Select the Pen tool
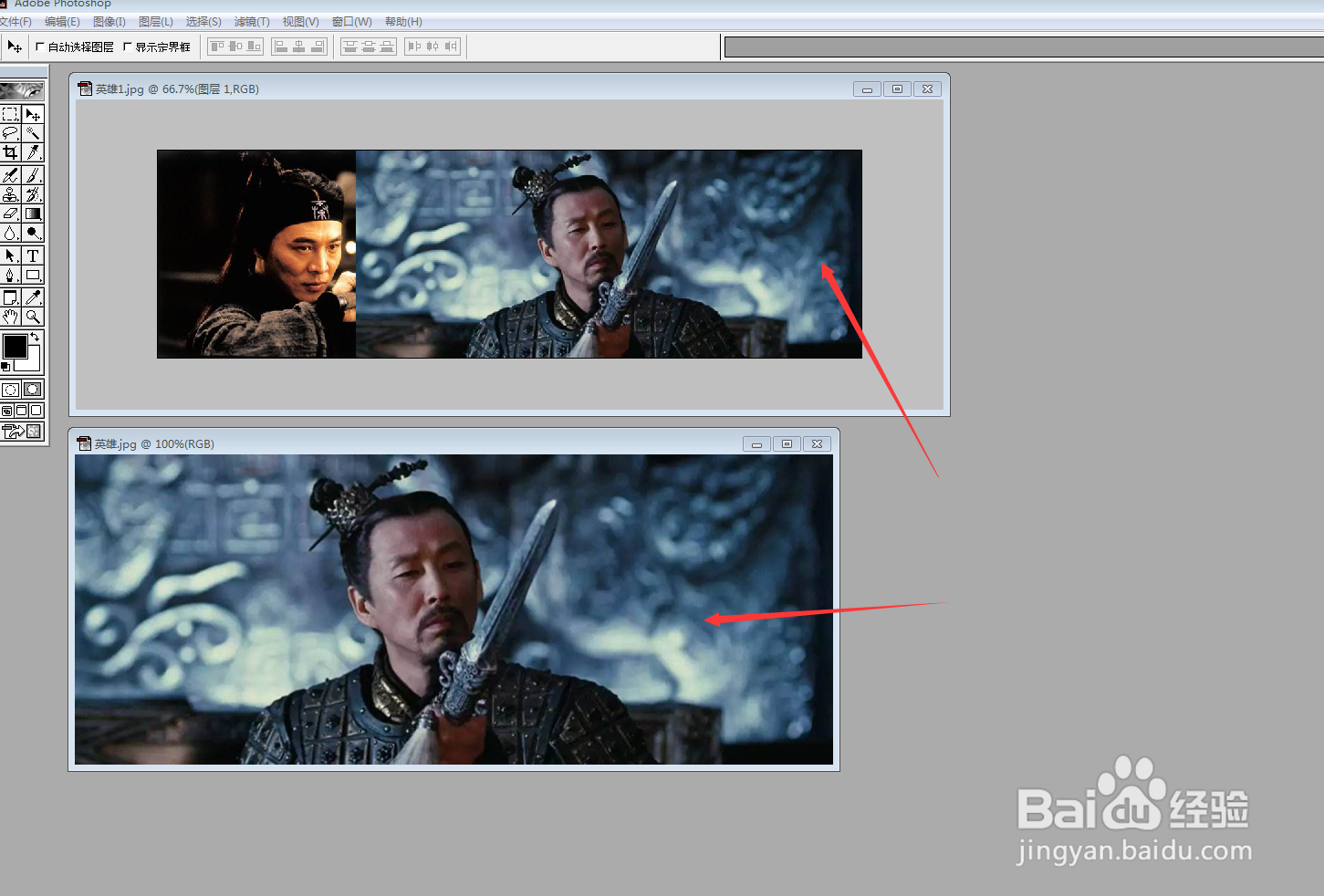Screen dimensions: 1324x896 pos(10,275)
